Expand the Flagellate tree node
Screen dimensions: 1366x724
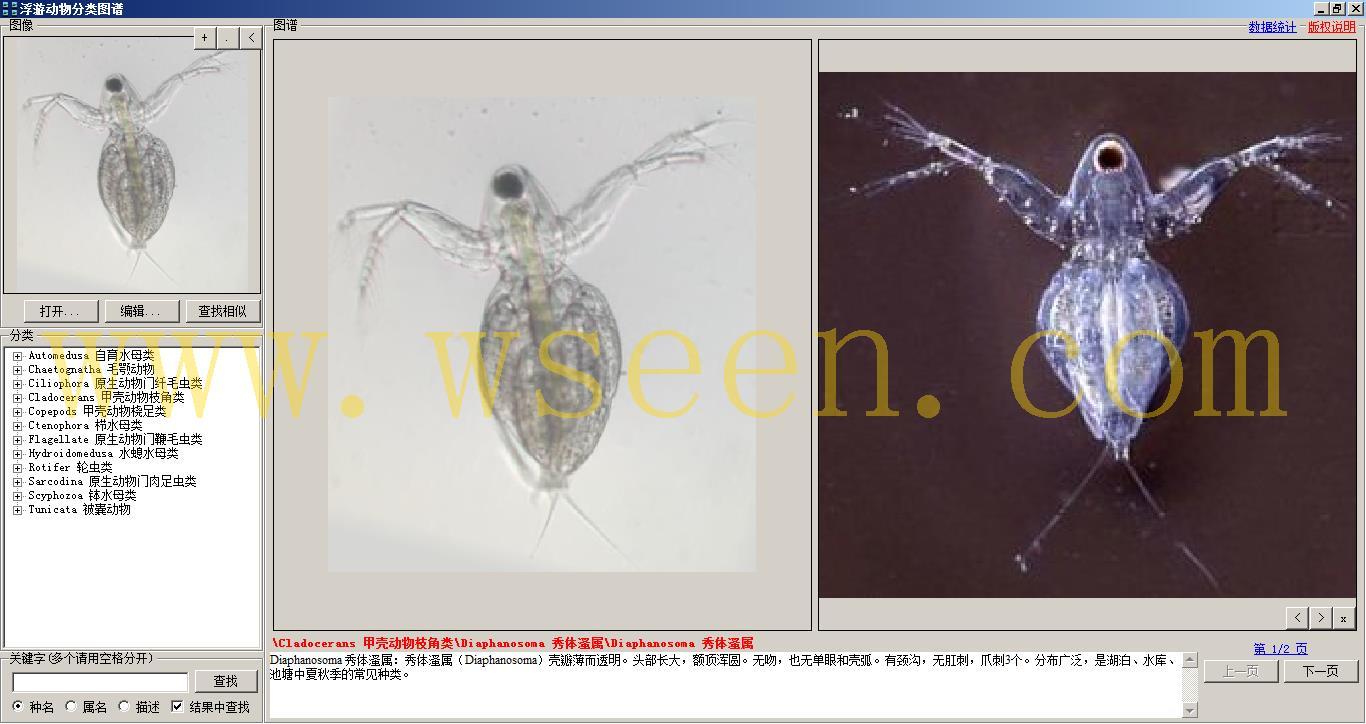point(17,440)
